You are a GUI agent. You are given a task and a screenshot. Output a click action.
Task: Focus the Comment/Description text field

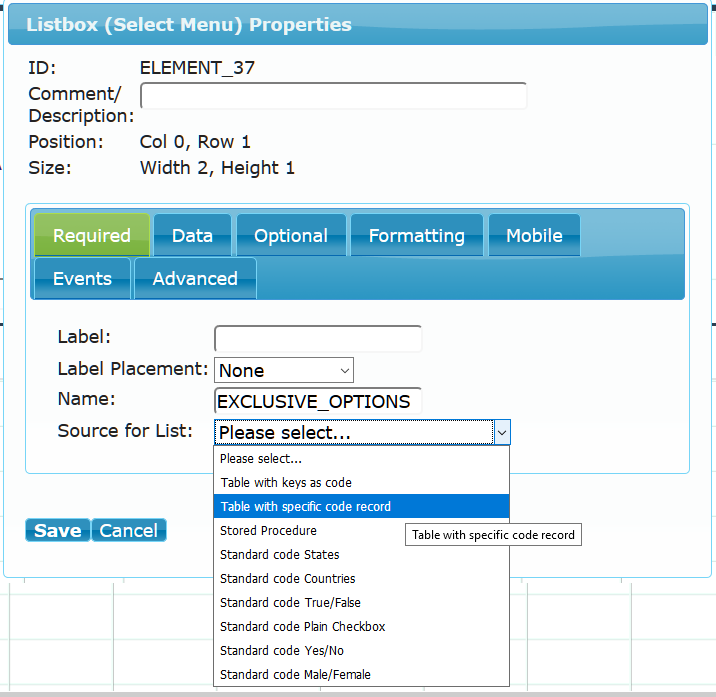[x=333, y=95]
